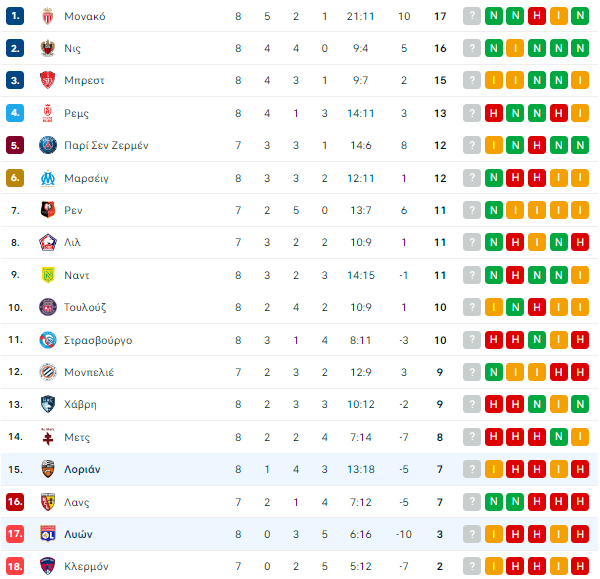Click the Παρί Σεν Ζερμέν club logo
The width and height of the screenshot is (600, 579).
(48, 145)
